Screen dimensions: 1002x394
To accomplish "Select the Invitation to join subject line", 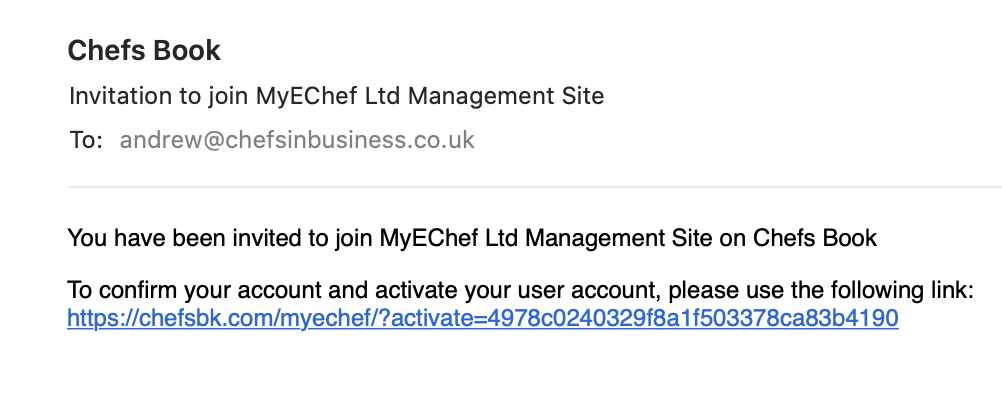I will coord(336,96).
